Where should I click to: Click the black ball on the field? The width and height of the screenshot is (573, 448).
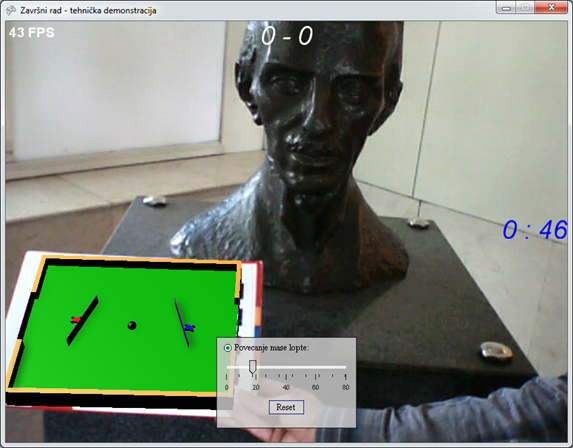[x=132, y=325]
